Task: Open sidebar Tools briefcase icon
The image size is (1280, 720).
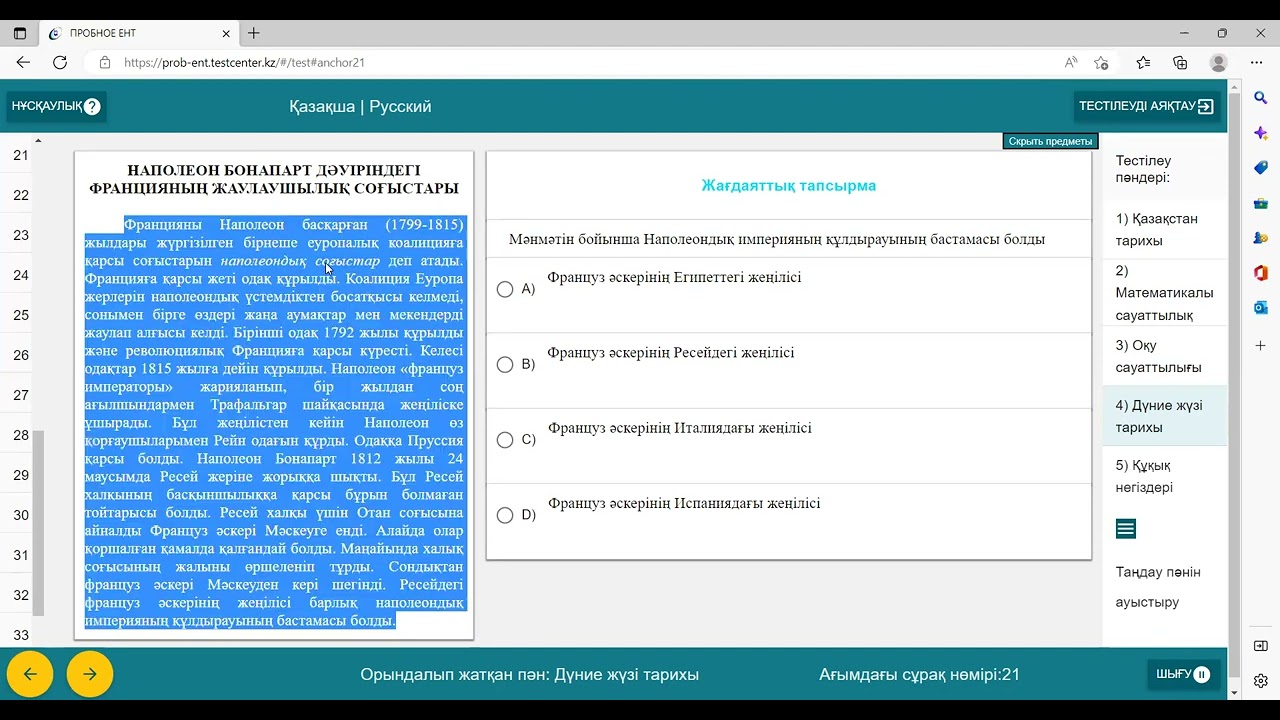Action: [1260, 203]
